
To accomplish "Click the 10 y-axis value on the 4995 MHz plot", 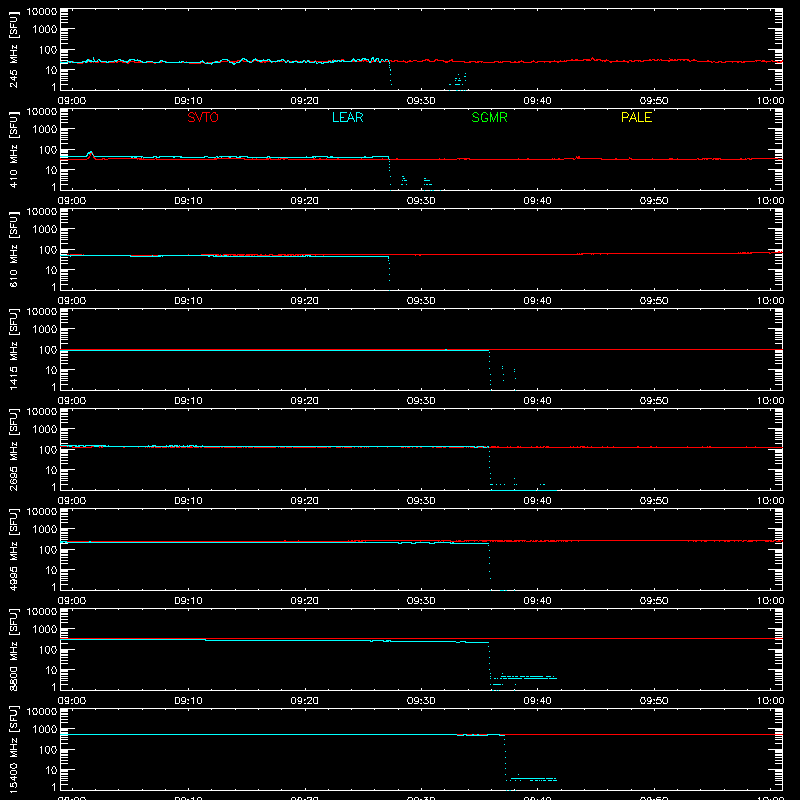I will 51,570.
